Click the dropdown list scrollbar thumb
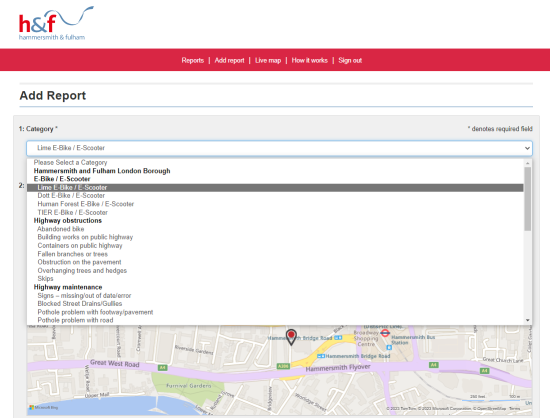This screenshot has width=550, height=418. [528, 199]
